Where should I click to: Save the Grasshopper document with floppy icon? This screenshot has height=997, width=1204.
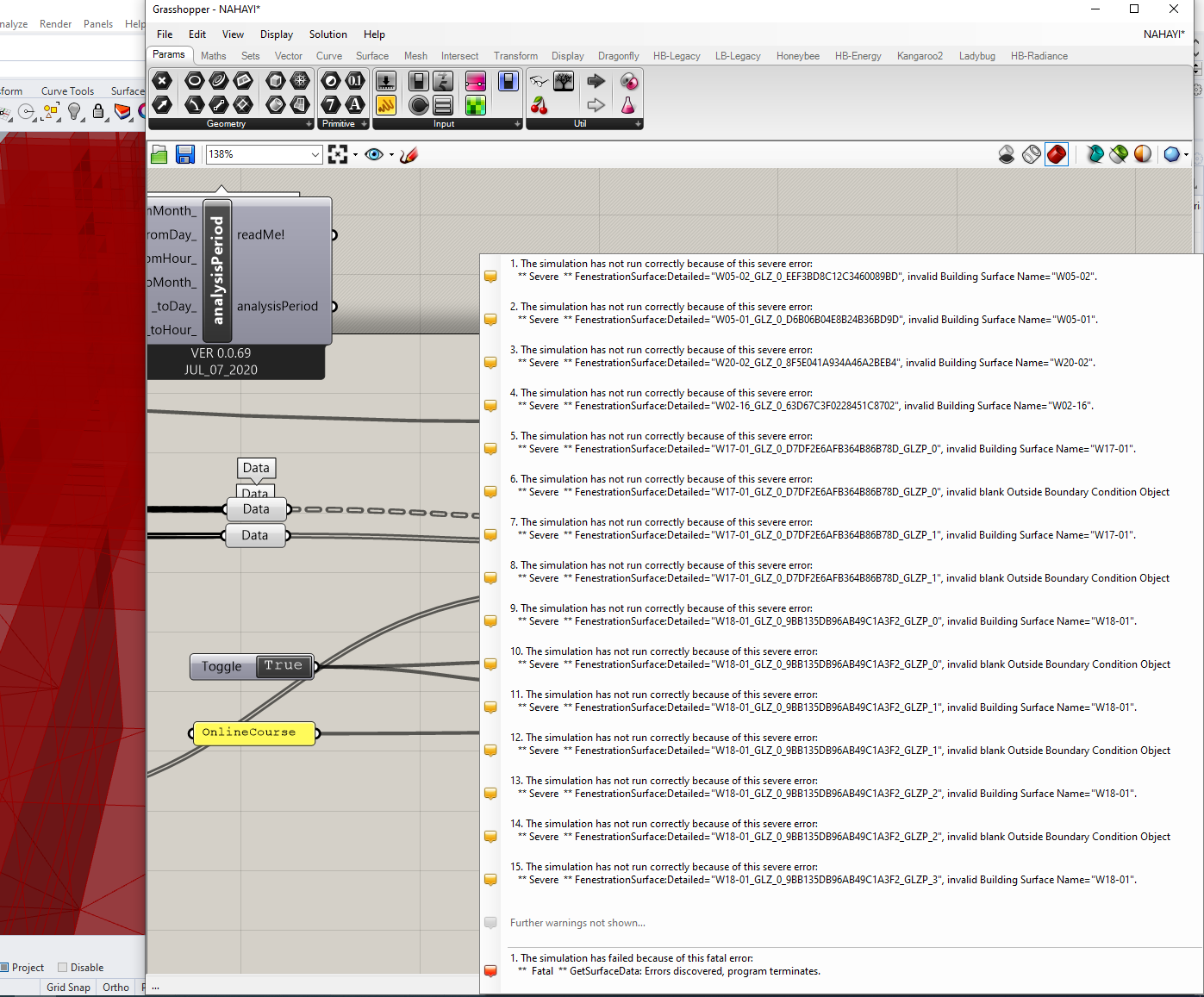click(x=185, y=154)
